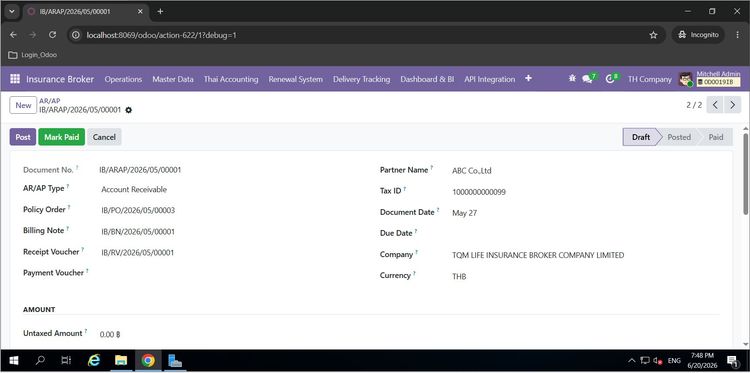Click the plus icon in navbar
The image size is (750, 373).
coord(528,78)
